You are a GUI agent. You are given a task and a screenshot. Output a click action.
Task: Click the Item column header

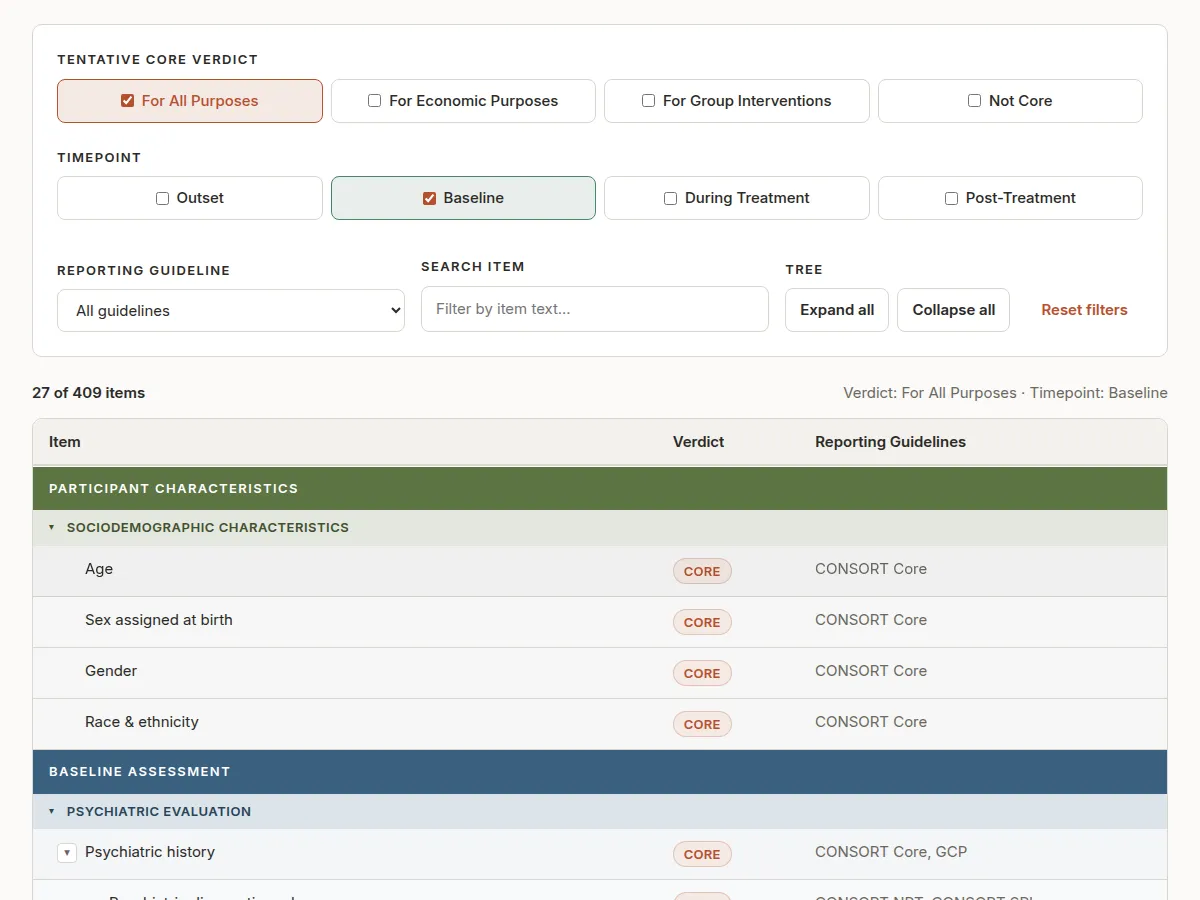[x=65, y=442]
